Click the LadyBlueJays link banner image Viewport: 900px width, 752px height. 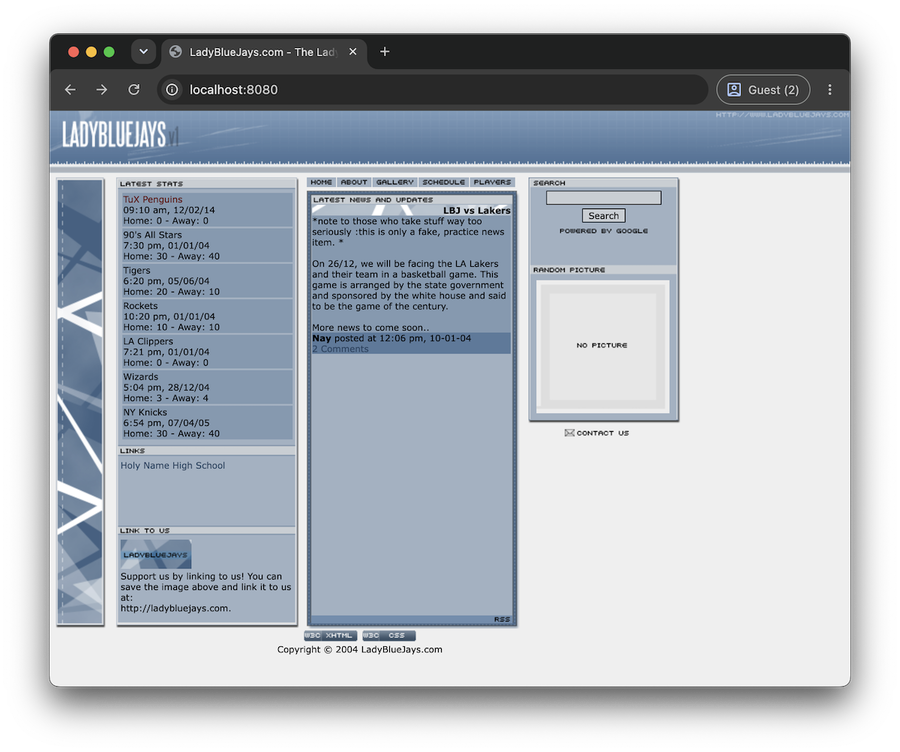(x=156, y=554)
